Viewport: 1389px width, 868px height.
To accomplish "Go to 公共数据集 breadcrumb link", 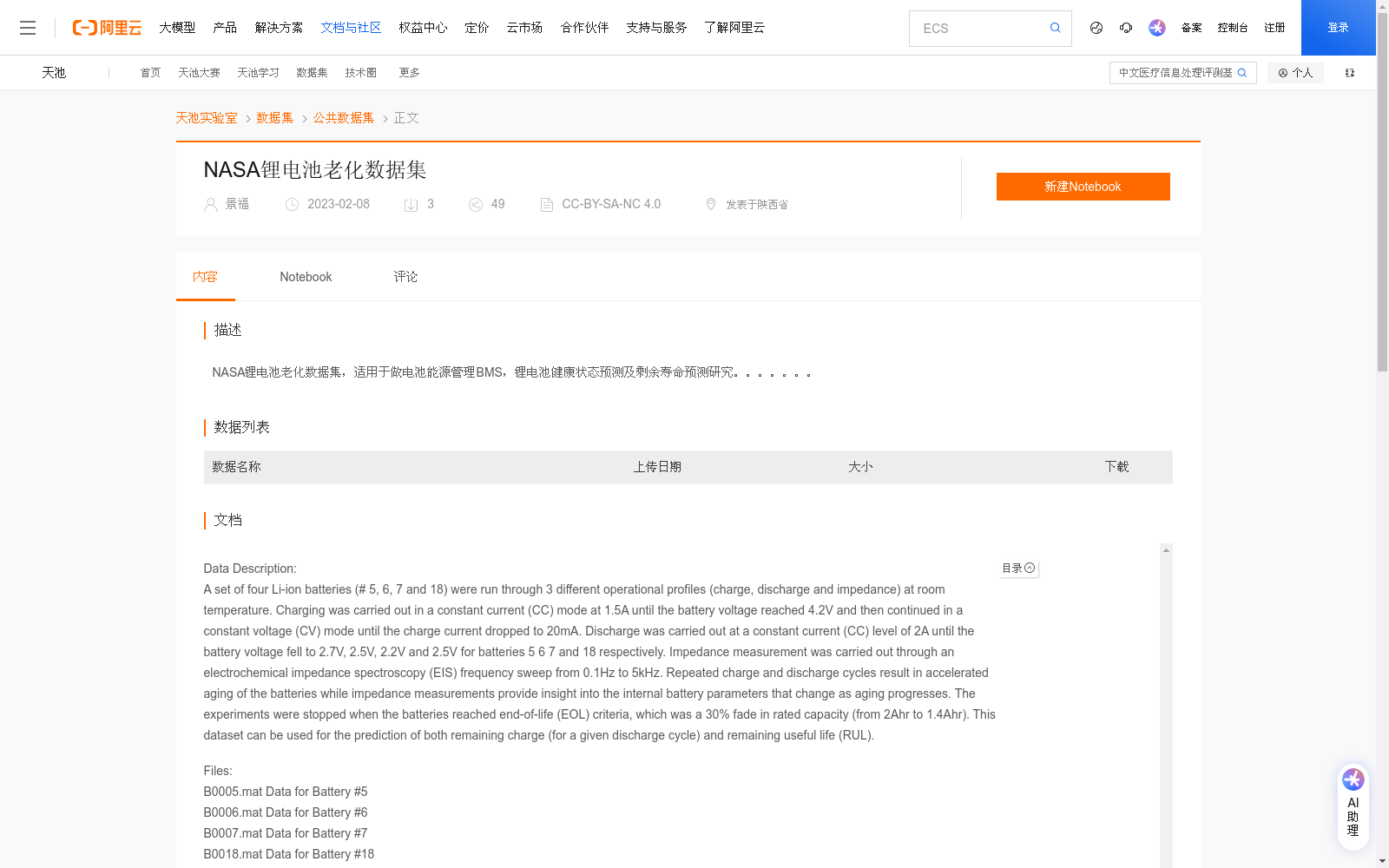I will click(x=344, y=118).
